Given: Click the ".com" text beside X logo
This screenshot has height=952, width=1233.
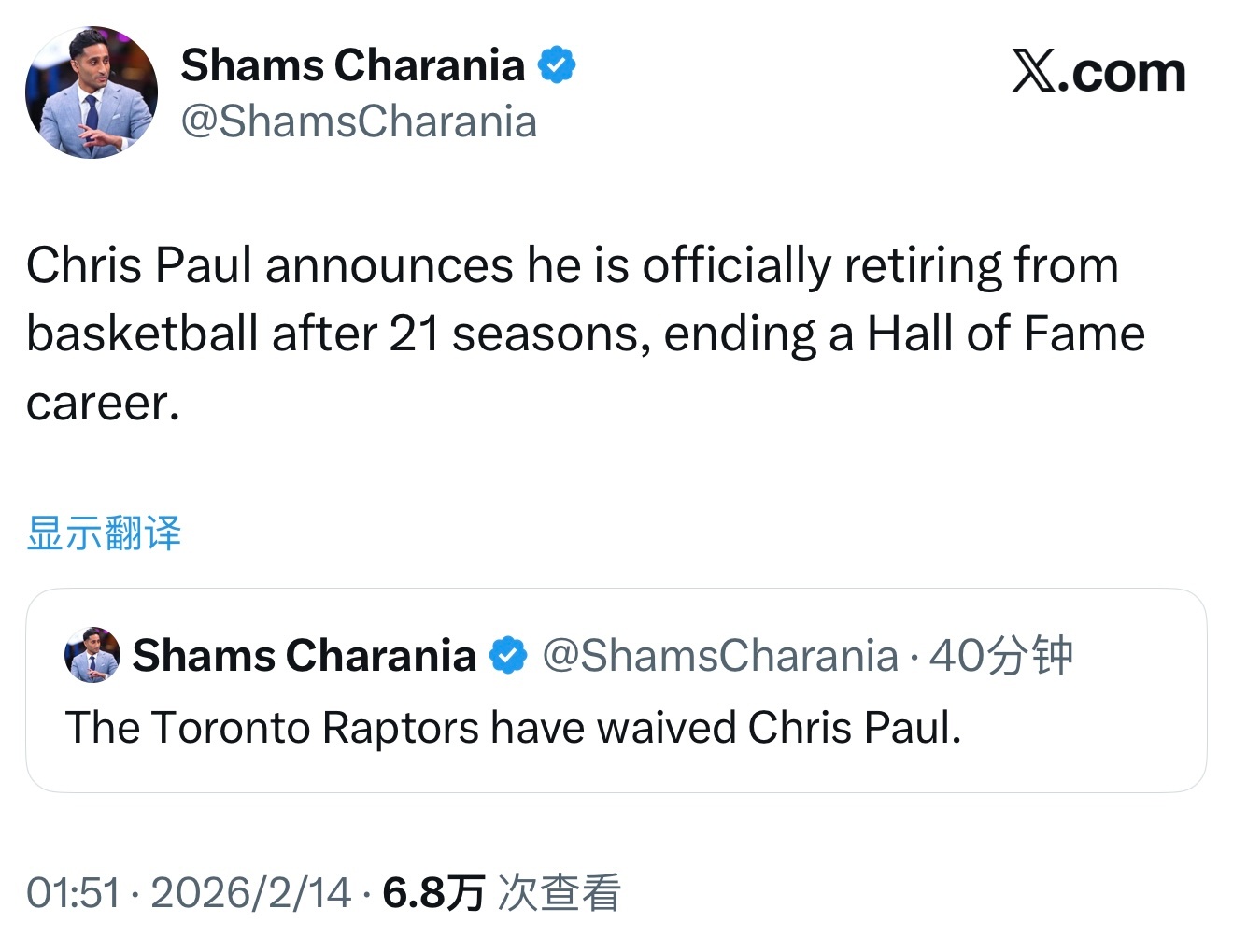Looking at the screenshot, I should [x=1122, y=72].
